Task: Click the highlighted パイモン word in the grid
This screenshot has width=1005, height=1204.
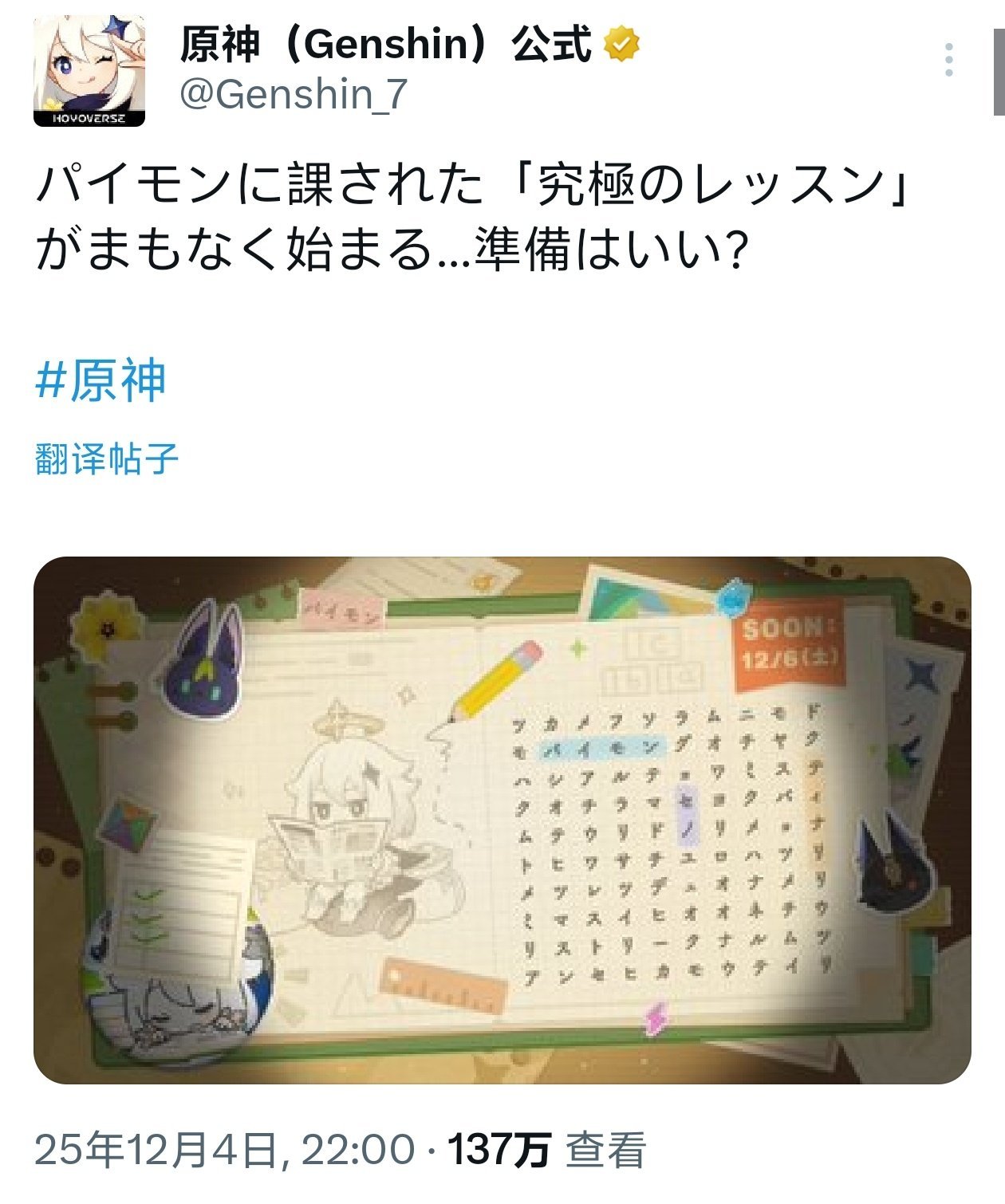Action: [603, 749]
